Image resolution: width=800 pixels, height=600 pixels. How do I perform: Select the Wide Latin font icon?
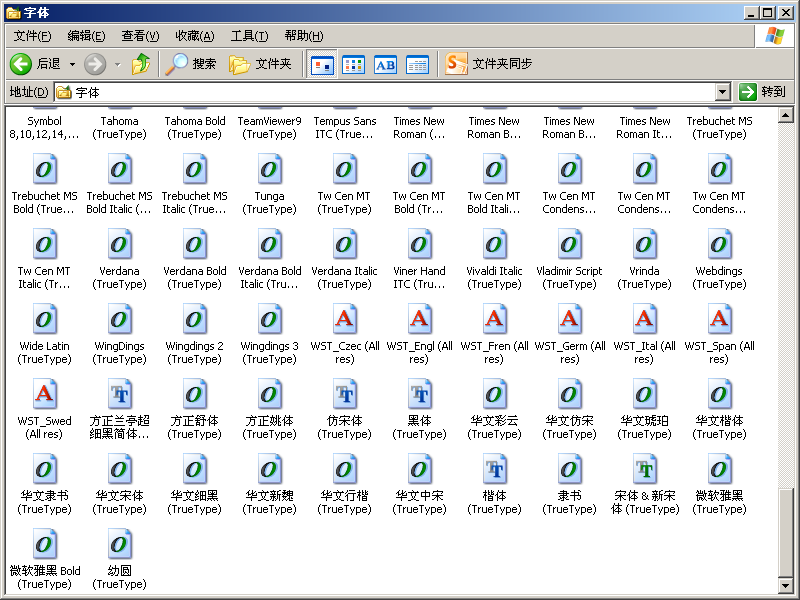pos(44,319)
